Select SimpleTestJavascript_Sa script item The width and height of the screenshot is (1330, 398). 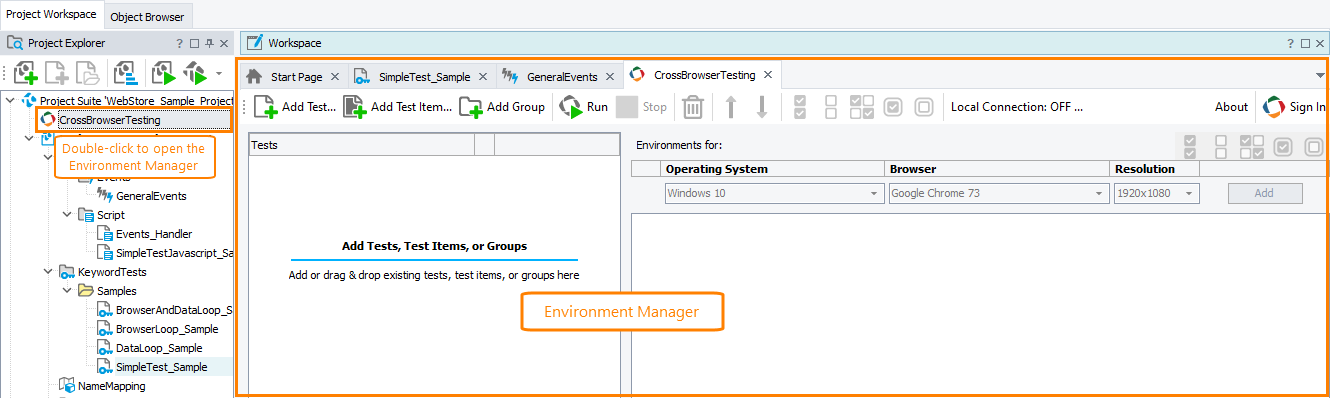[x=174, y=253]
